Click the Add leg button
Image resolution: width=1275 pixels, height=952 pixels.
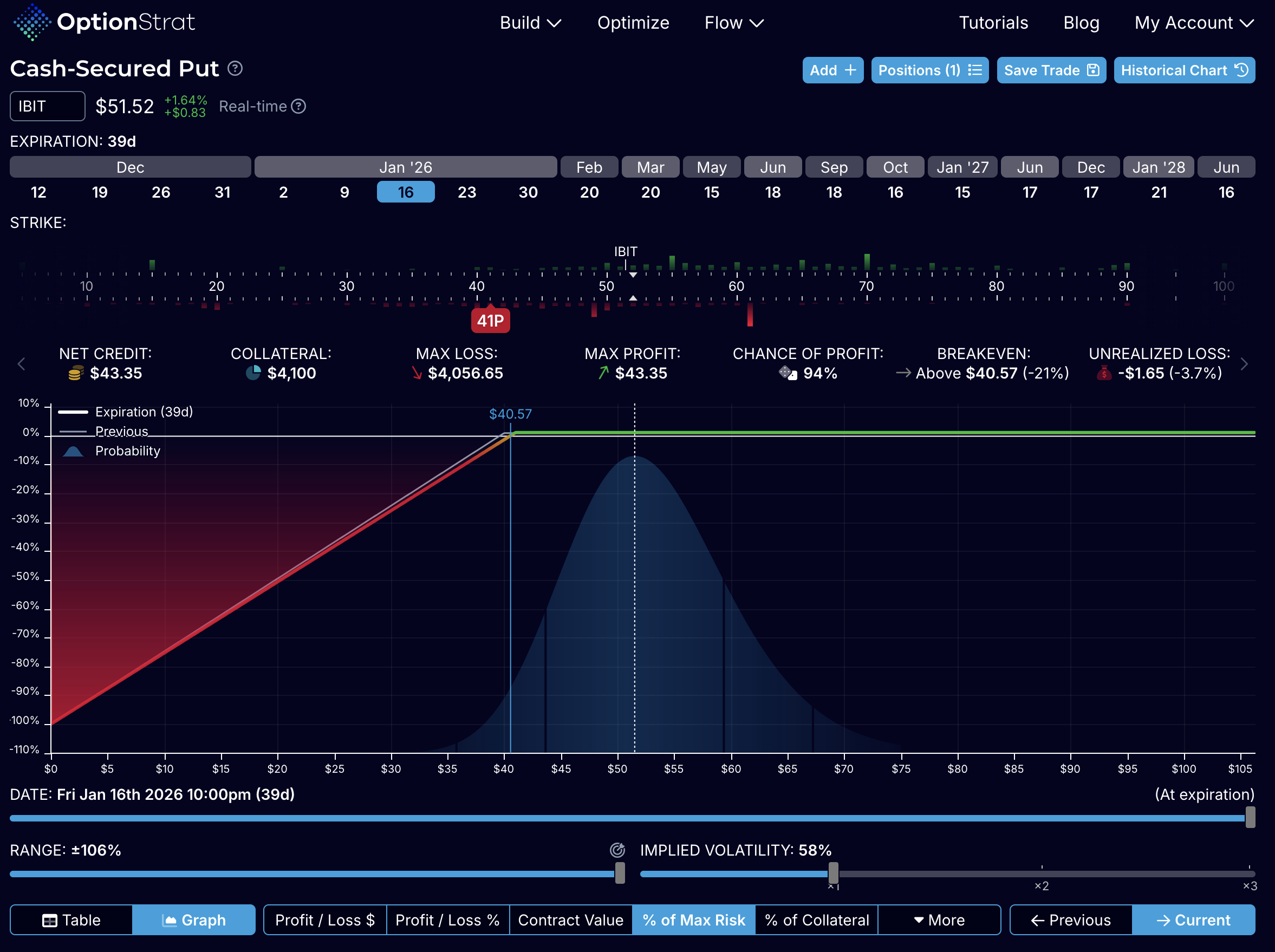832,70
